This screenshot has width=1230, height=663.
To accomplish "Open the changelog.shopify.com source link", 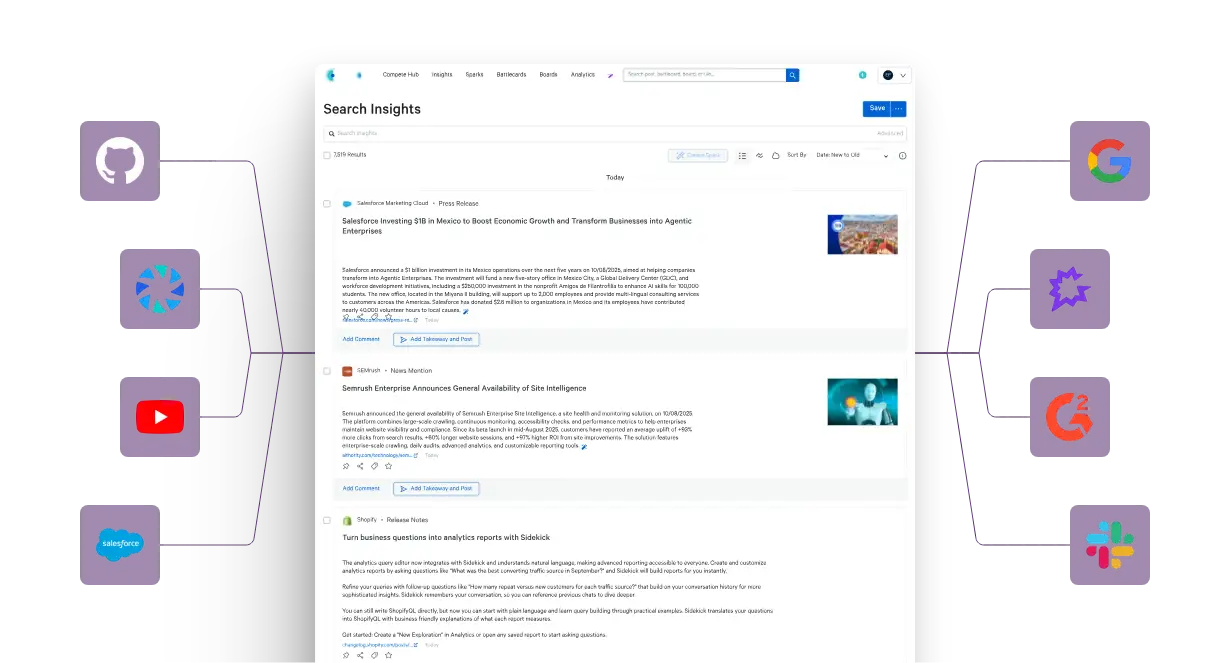I will (380, 645).
